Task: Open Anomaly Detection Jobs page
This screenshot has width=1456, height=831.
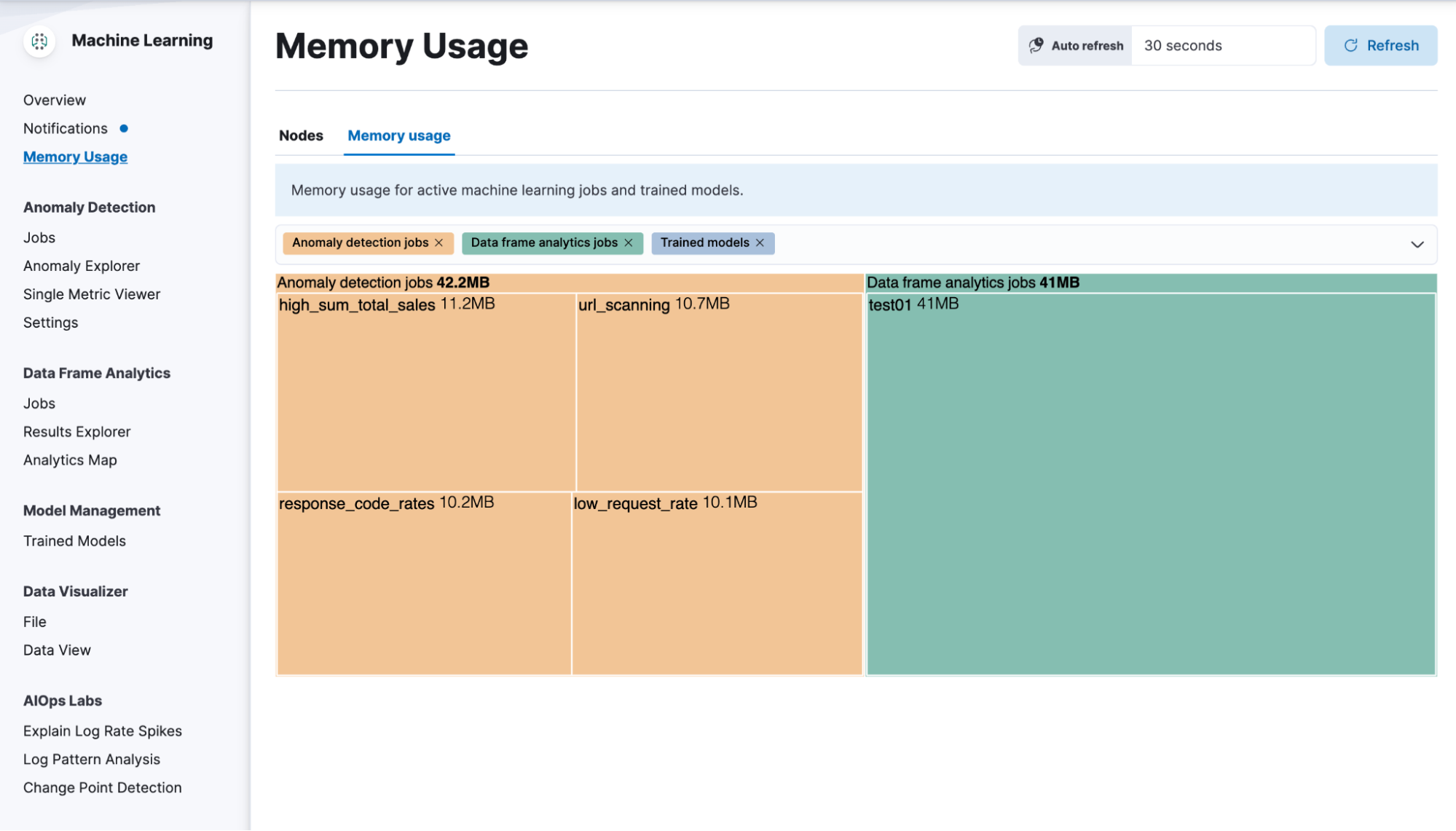Action: (x=38, y=237)
